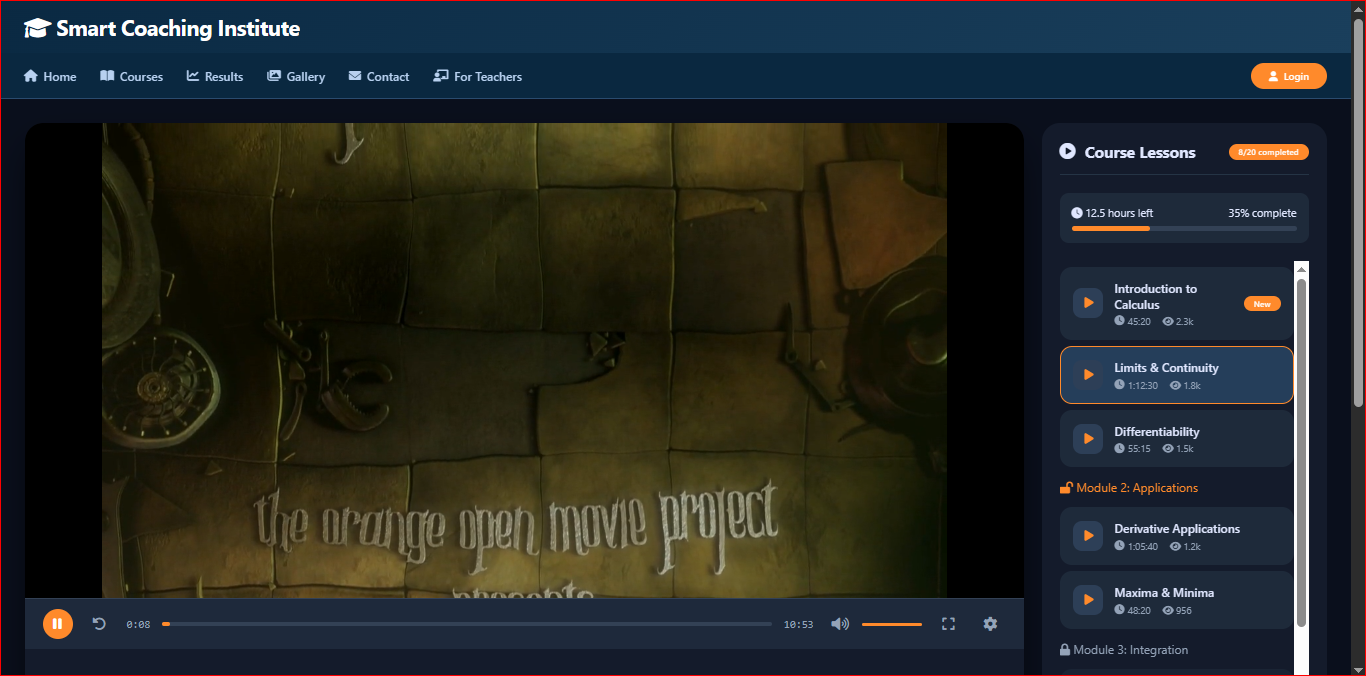The height and width of the screenshot is (676, 1366).
Task: Adjust the orange volume slider
Action: 891,624
